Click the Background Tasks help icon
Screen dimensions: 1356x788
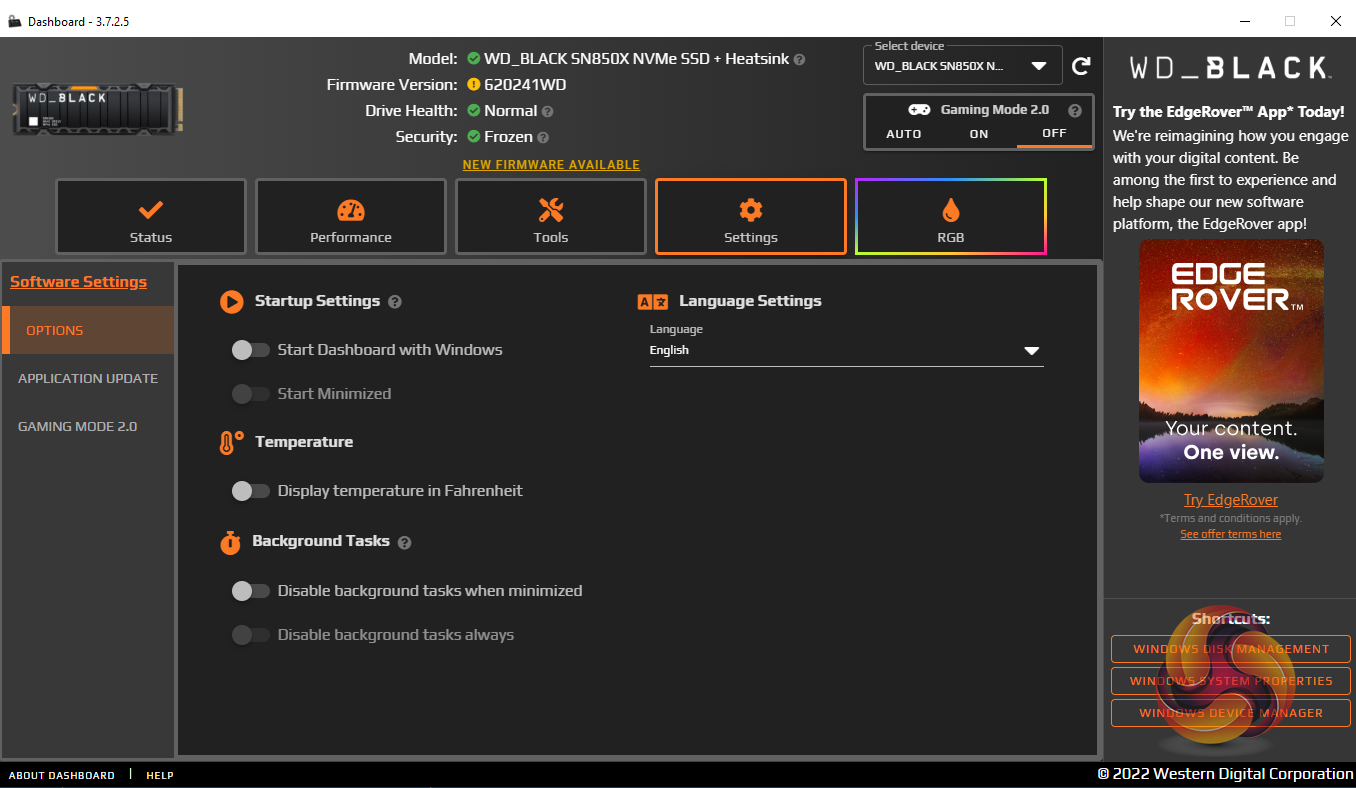404,542
